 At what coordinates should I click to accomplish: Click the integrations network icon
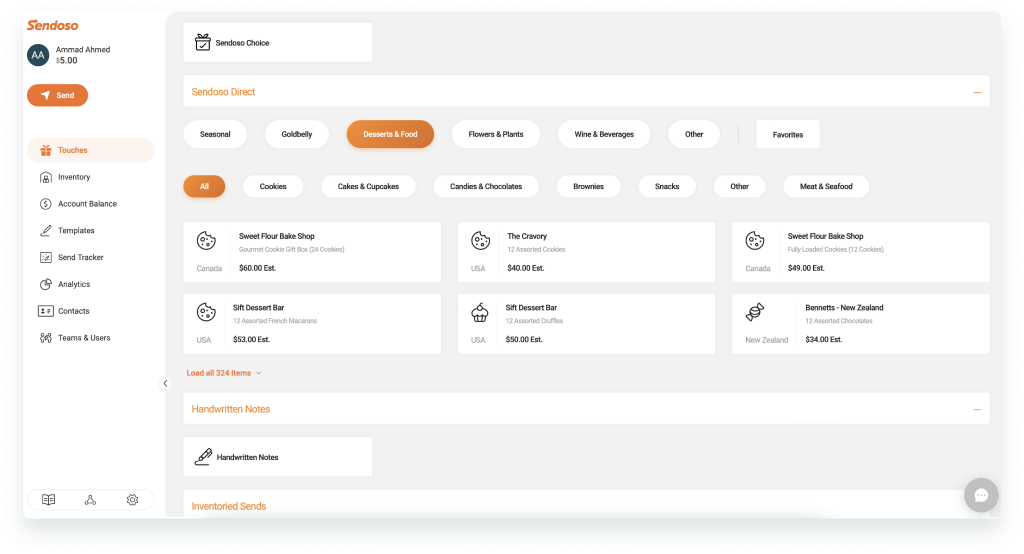pos(90,500)
